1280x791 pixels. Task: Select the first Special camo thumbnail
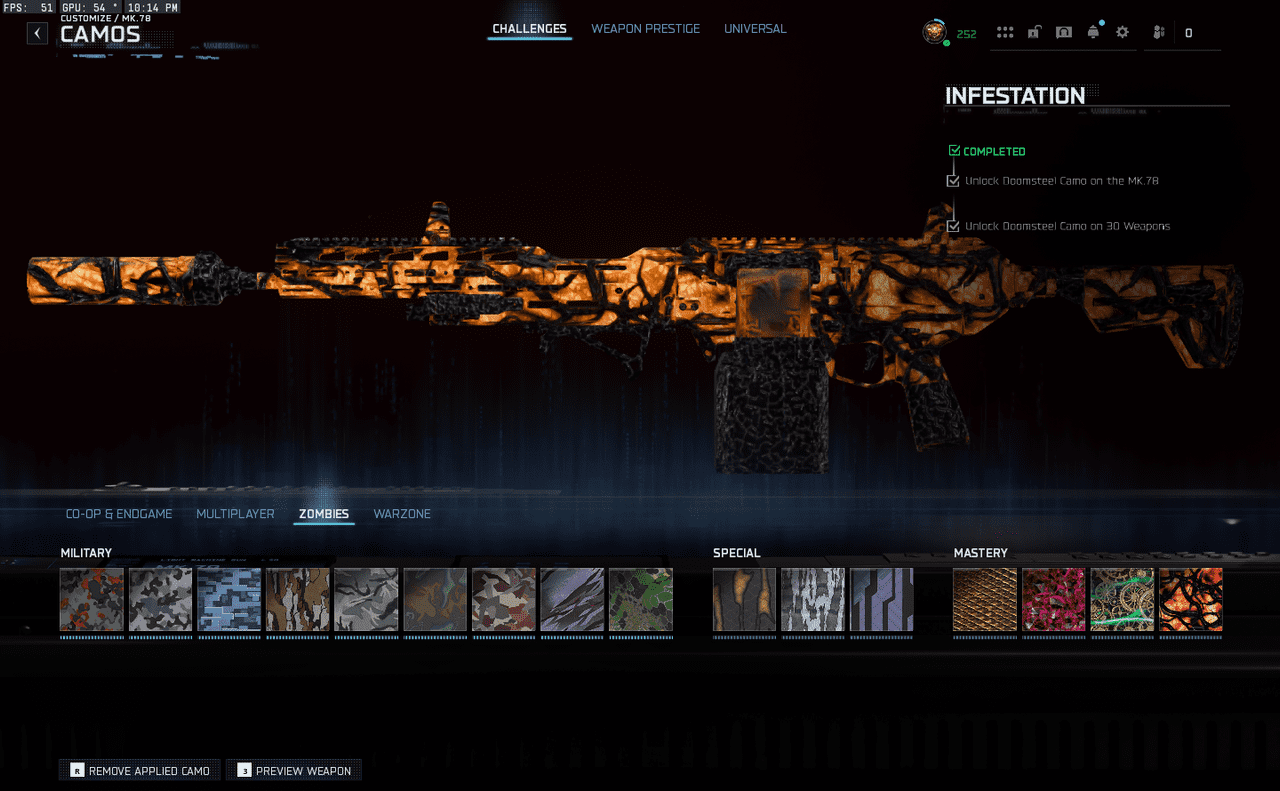(x=744, y=600)
